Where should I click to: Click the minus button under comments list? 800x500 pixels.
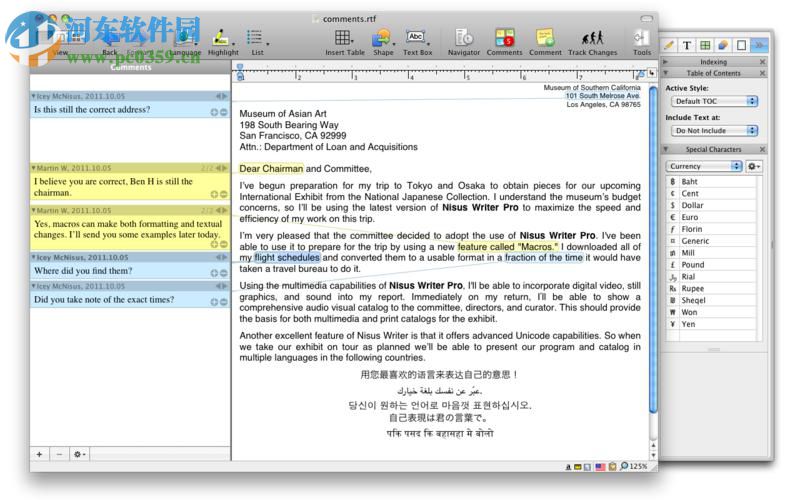click(59, 454)
